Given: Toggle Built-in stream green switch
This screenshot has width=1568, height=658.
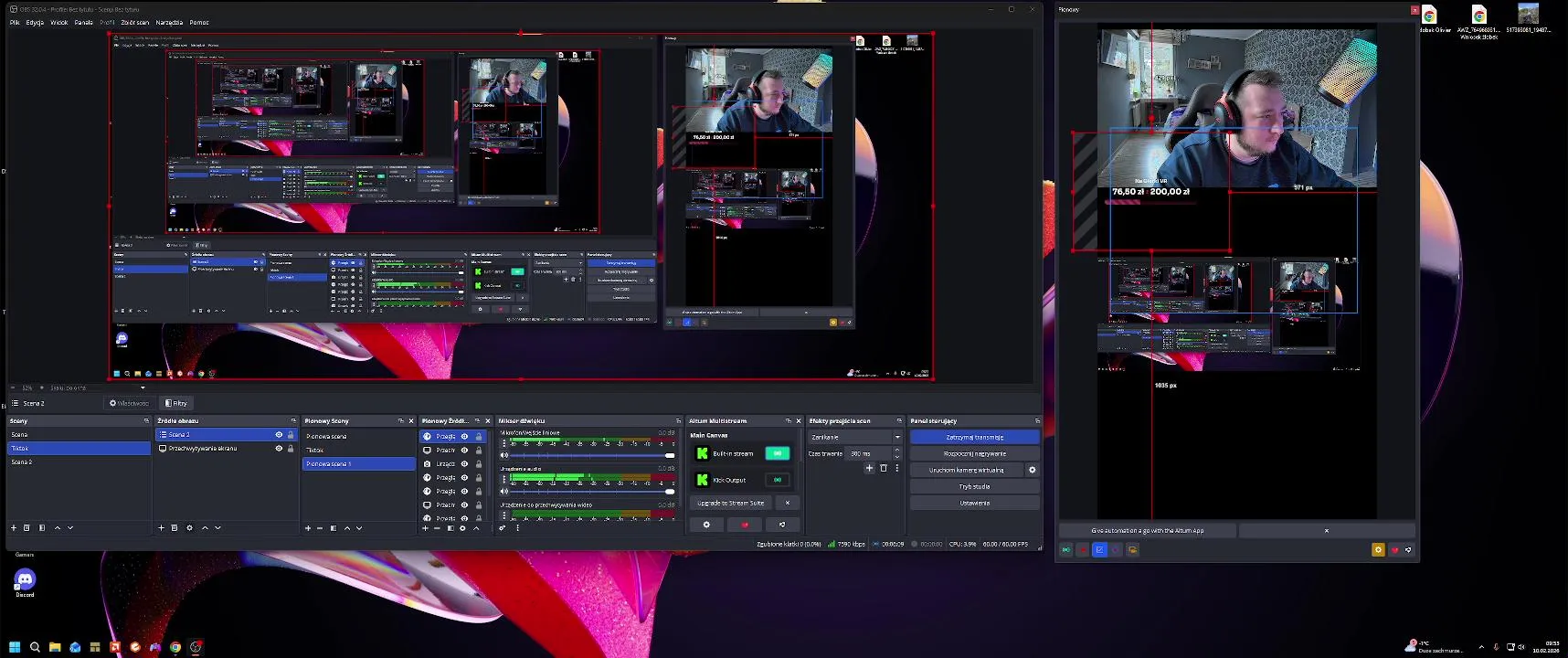Looking at the screenshot, I should coord(778,453).
